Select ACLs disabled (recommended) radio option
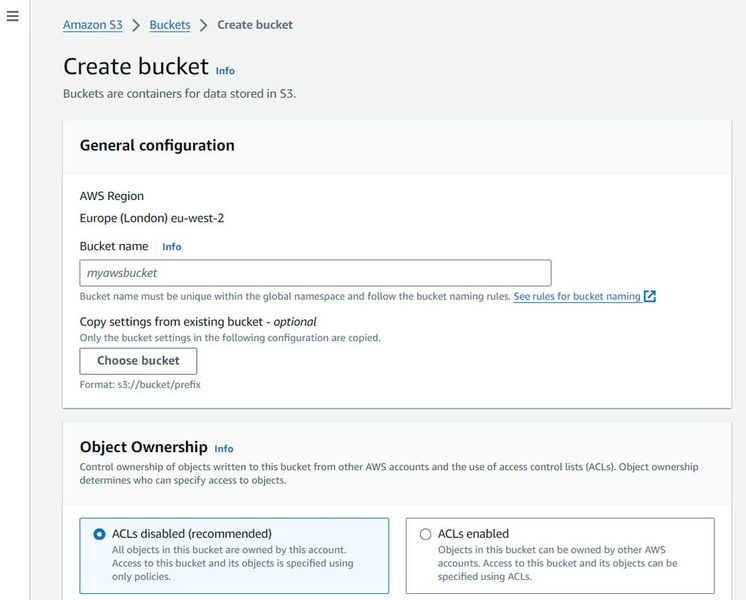The image size is (746, 600). tap(99, 534)
